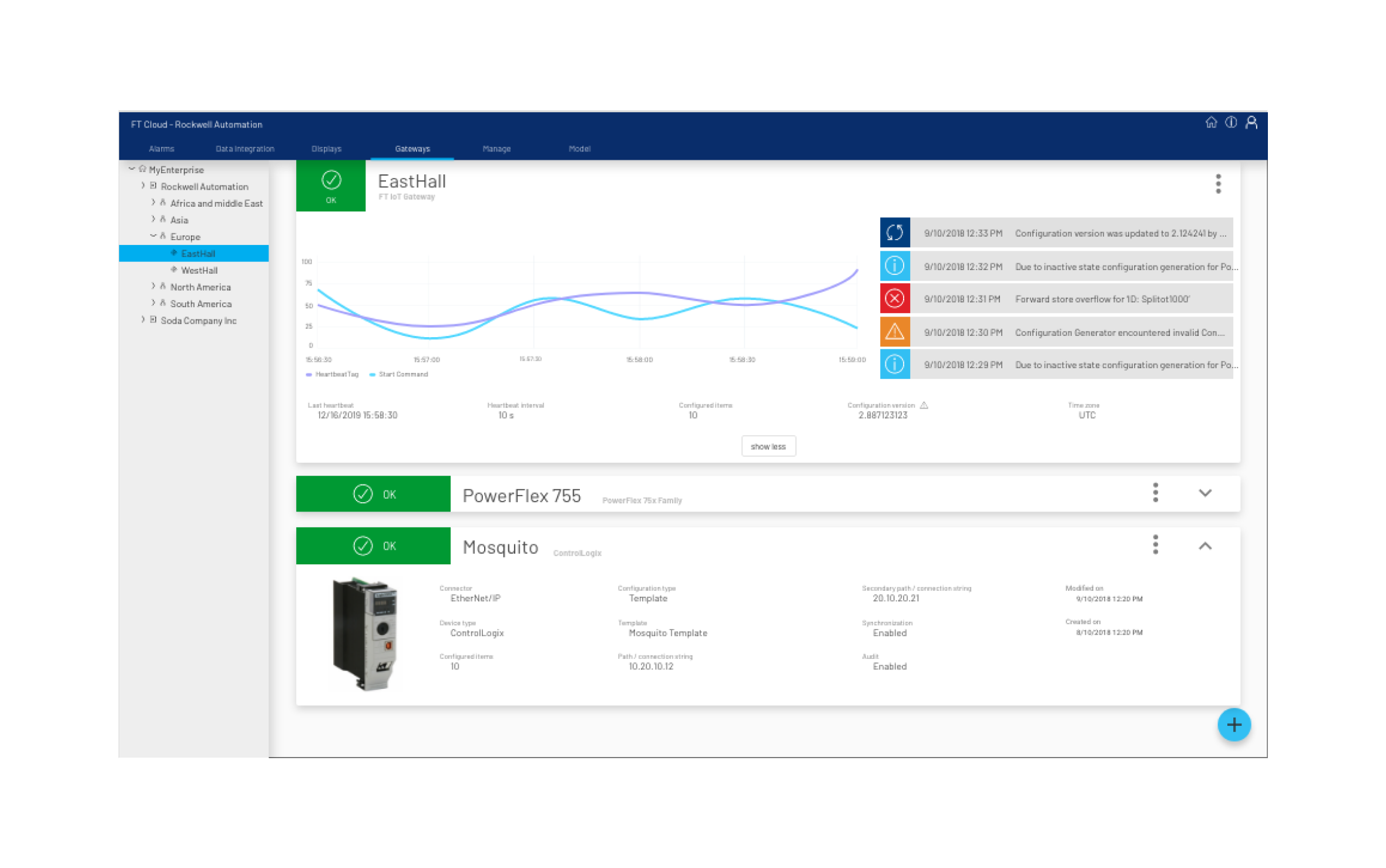This screenshot has height=868, width=1386.
Task: Click the orange warning event icon
Action: point(894,332)
